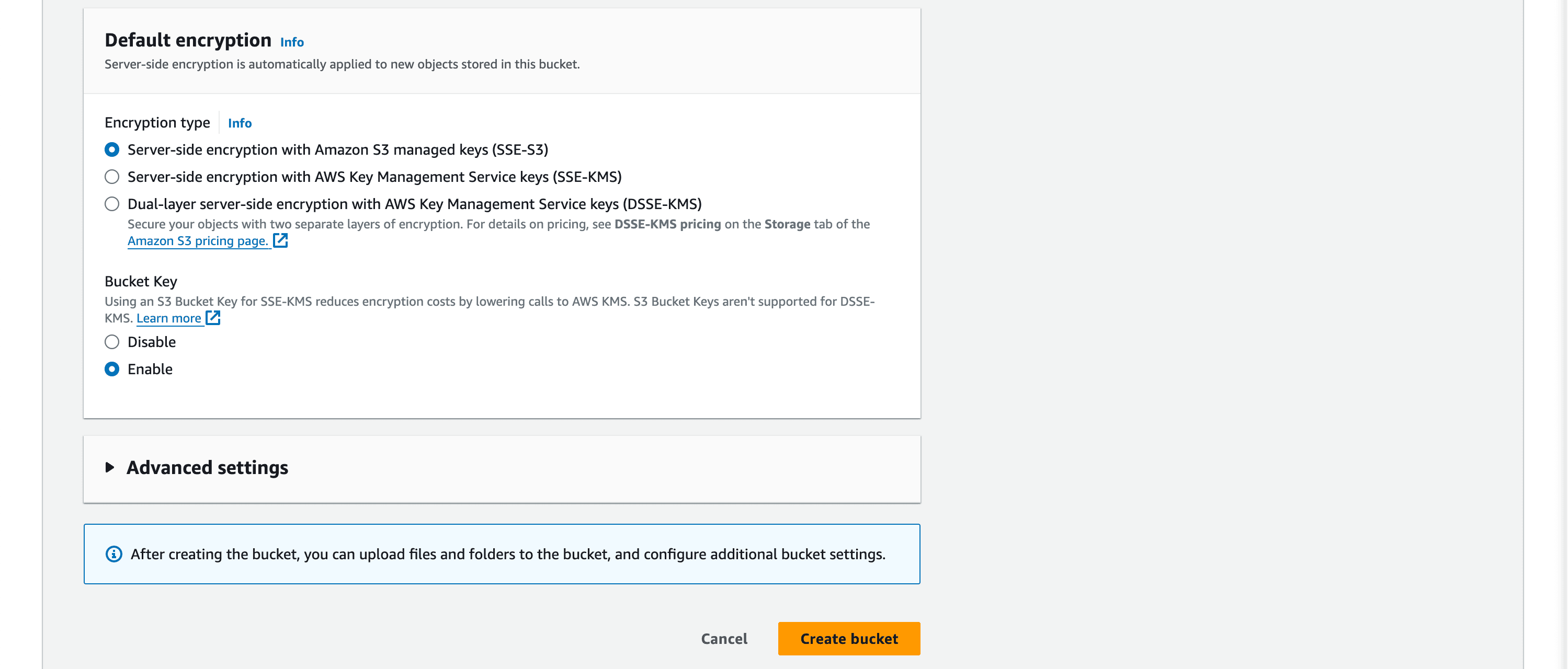
Task: Click the Create bucket button
Action: [x=849, y=639]
